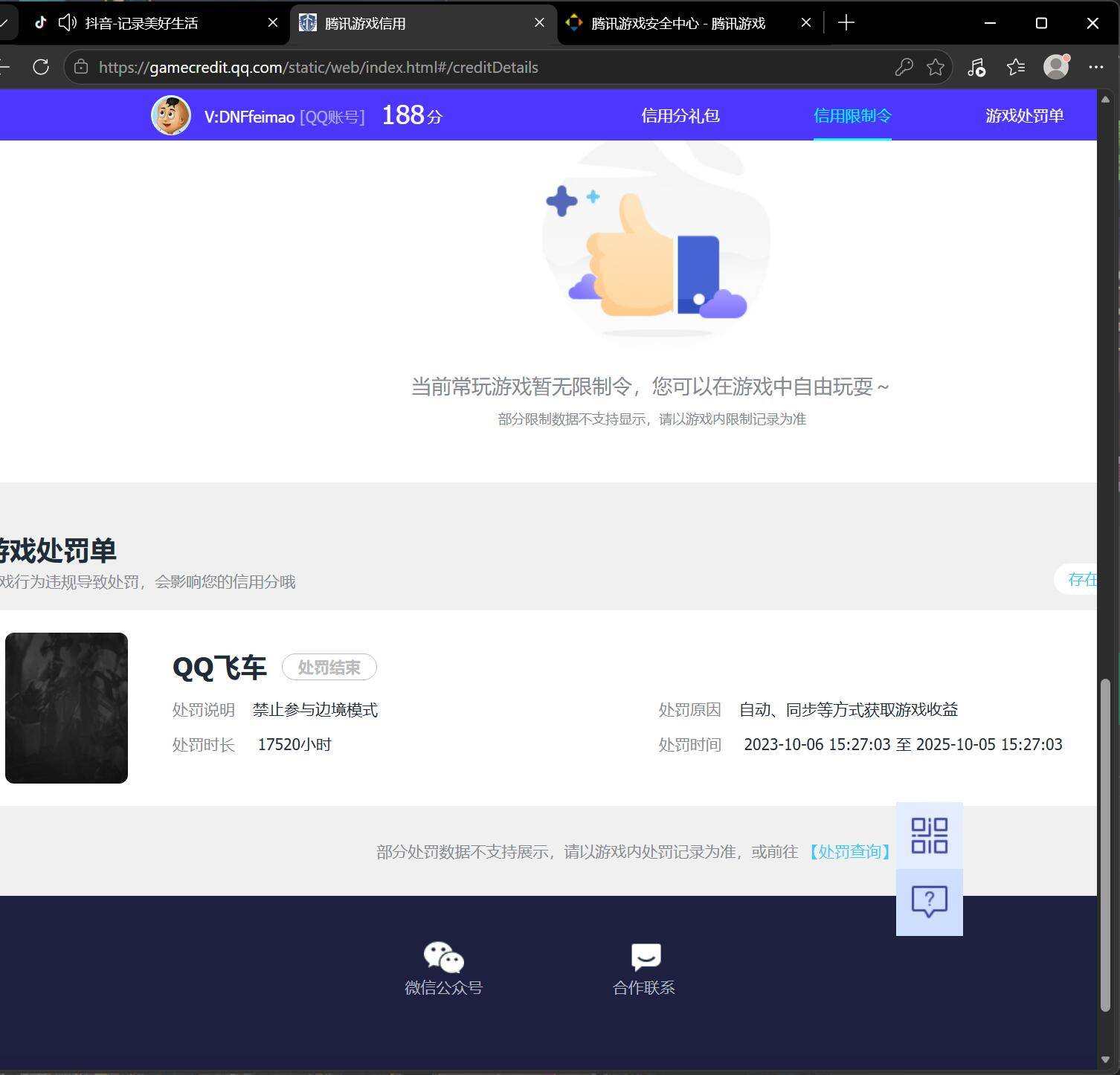Screen dimensions: 1120x1075
Task: Click the 处罚时长 label
Action: (x=204, y=745)
